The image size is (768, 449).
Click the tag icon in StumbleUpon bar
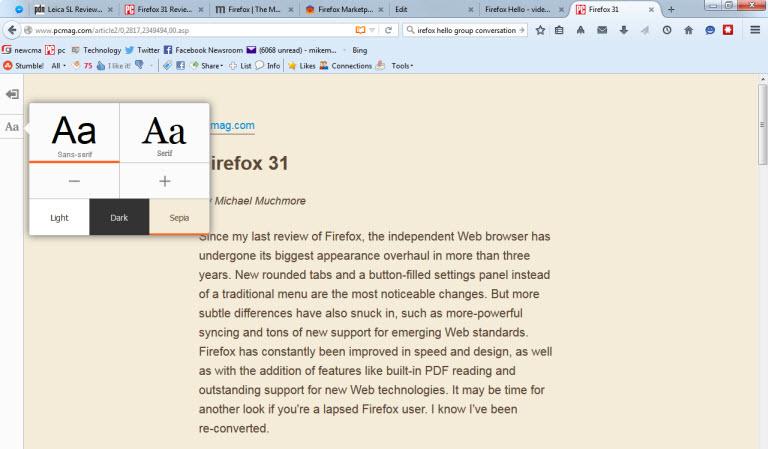click(x=168, y=66)
